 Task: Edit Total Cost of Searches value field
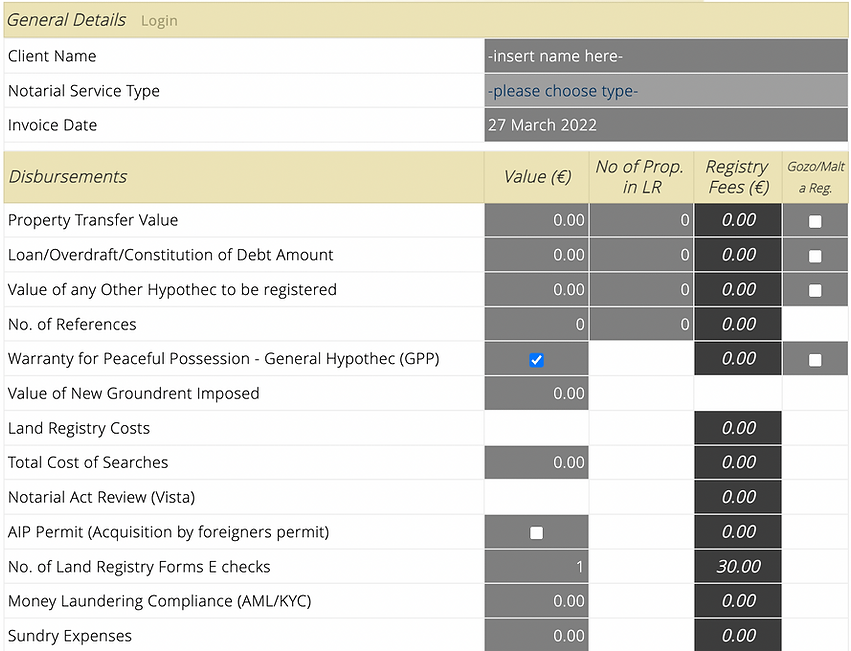(536, 462)
